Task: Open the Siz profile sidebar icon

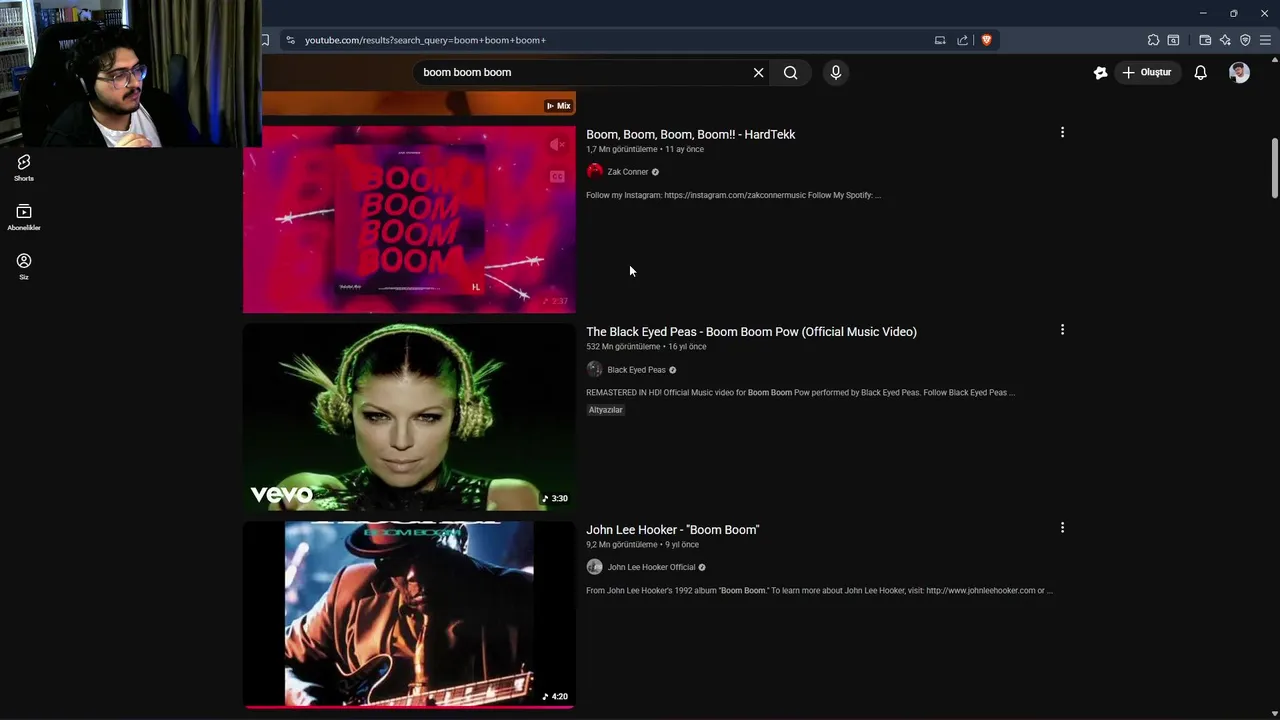Action: tap(24, 266)
